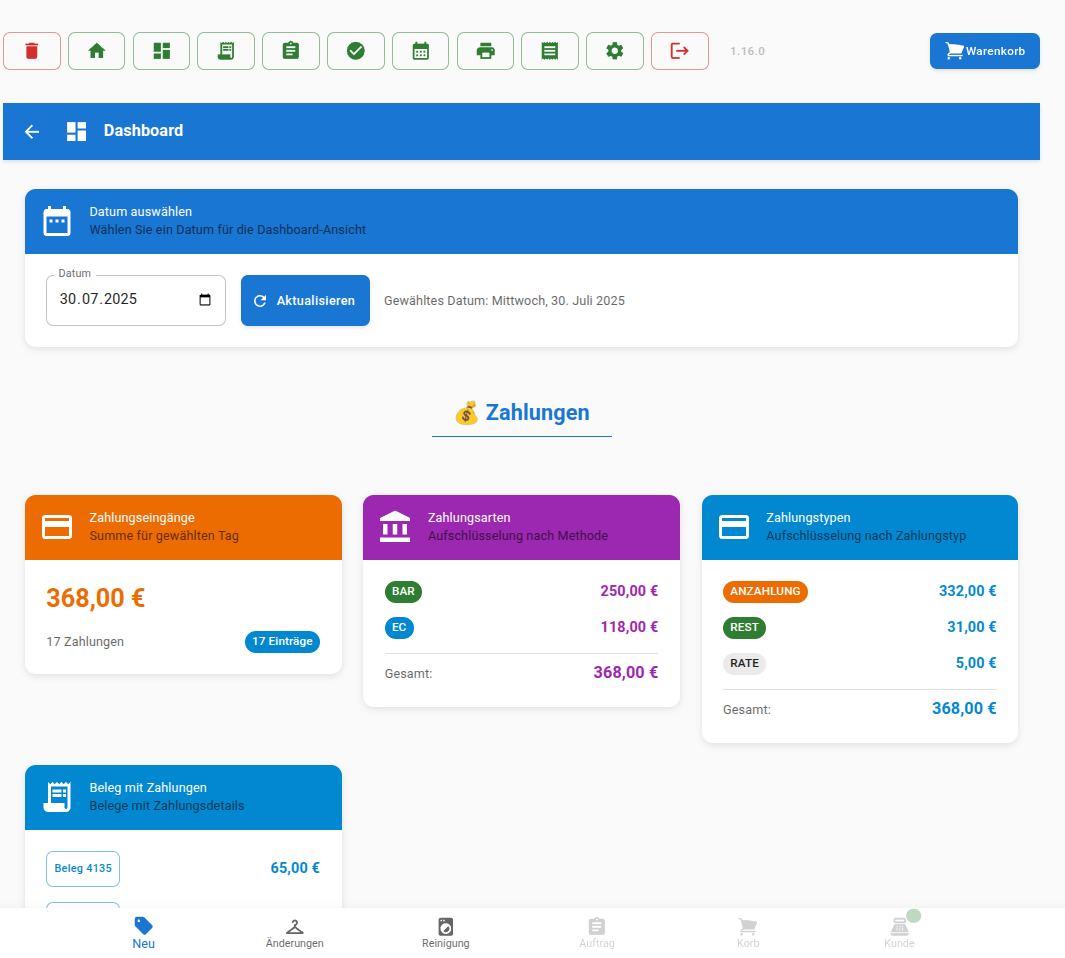Click the green checkmark circle icon
The width and height of the screenshot is (1065, 958).
356,51
